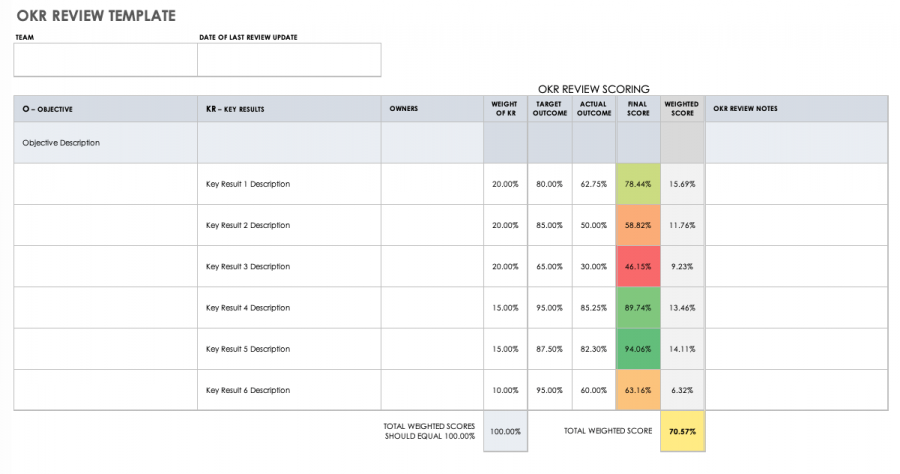Select the KR – Key Results column header

point(289,109)
